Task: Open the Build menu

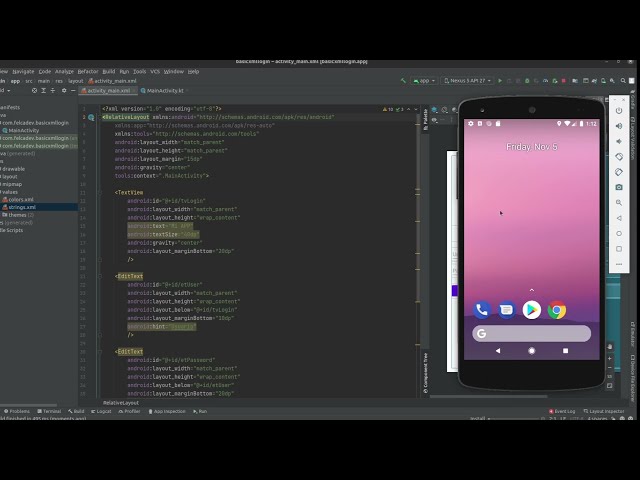Action: pos(109,71)
